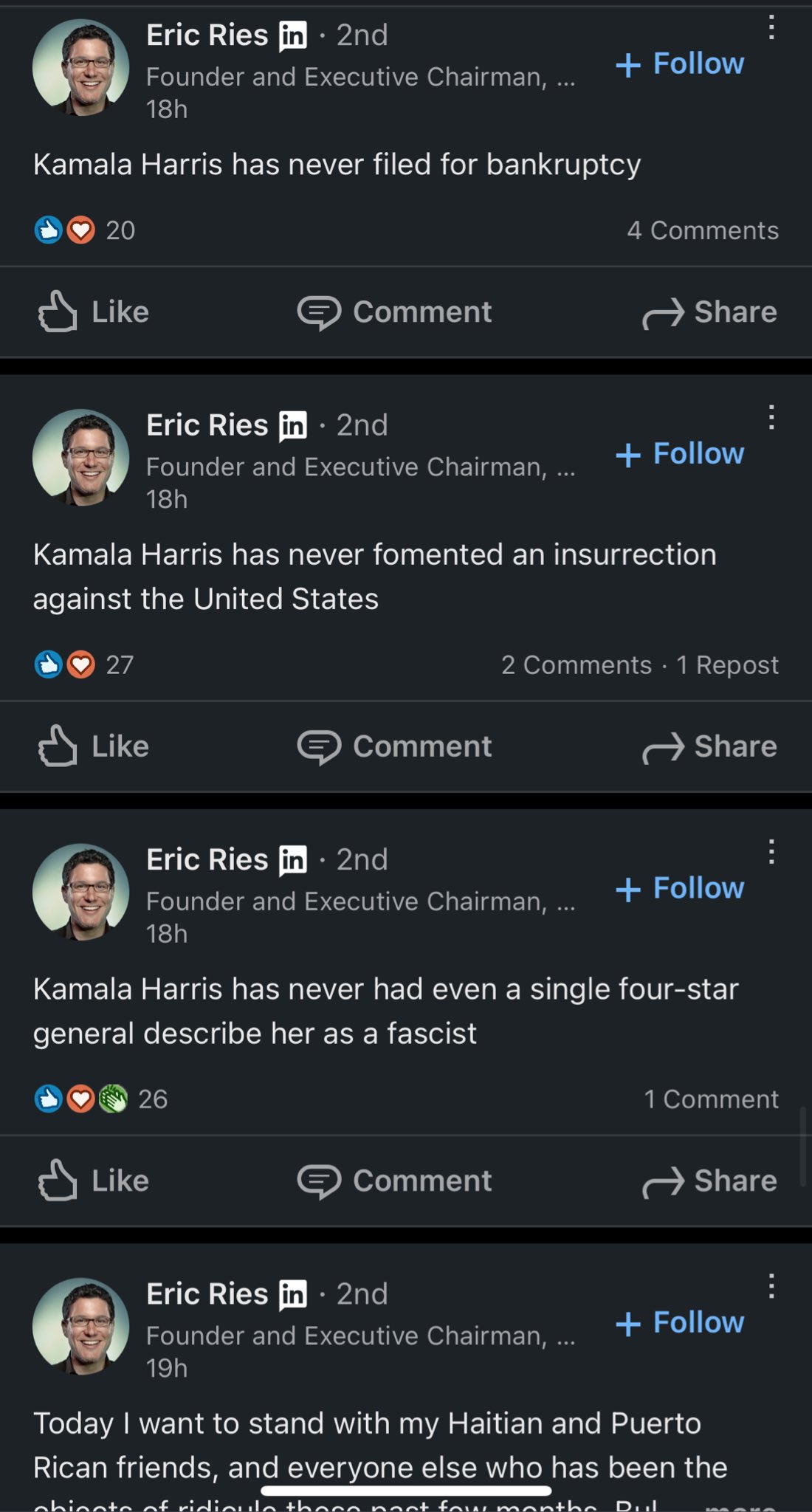Viewport: 812px width, 1512px height.
Task: View reactions count 26 on the general post
Action: click(152, 1099)
